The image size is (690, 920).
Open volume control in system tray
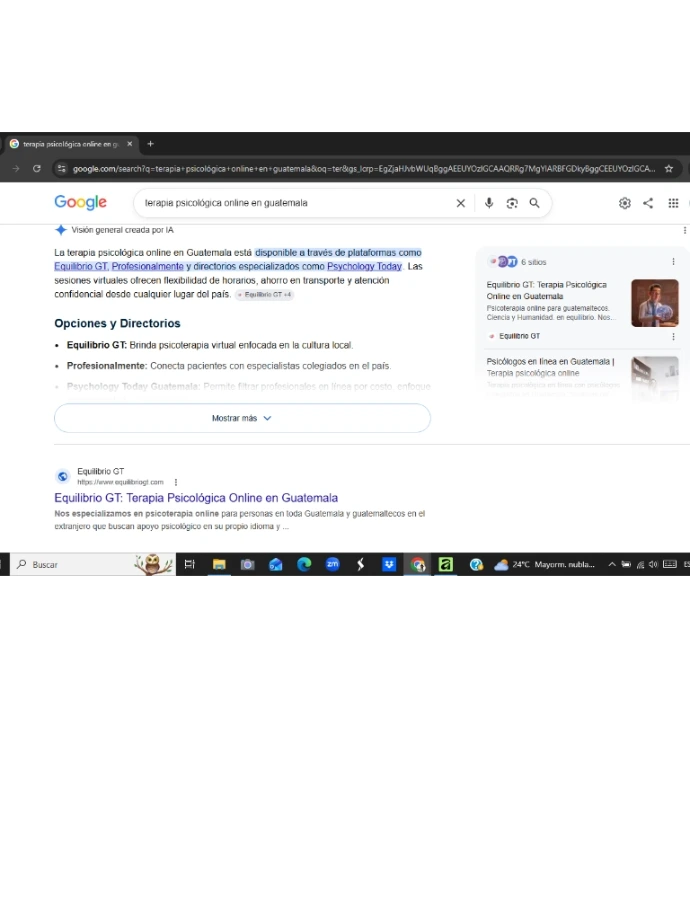point(653,564)
